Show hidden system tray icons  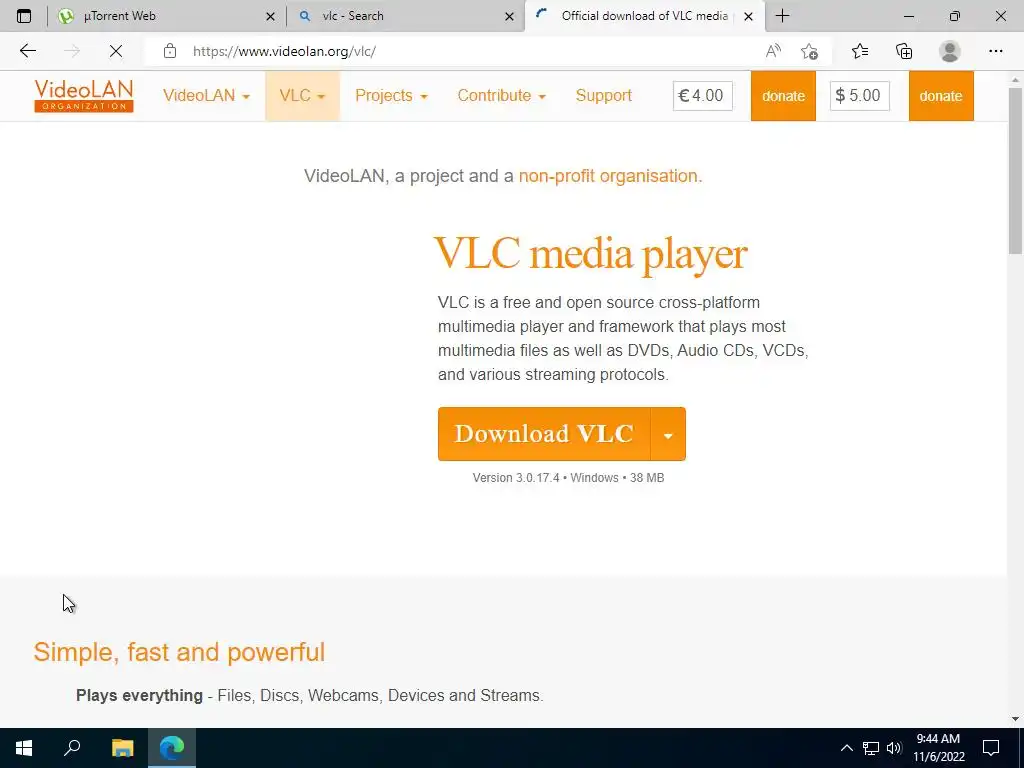point(846,748)
